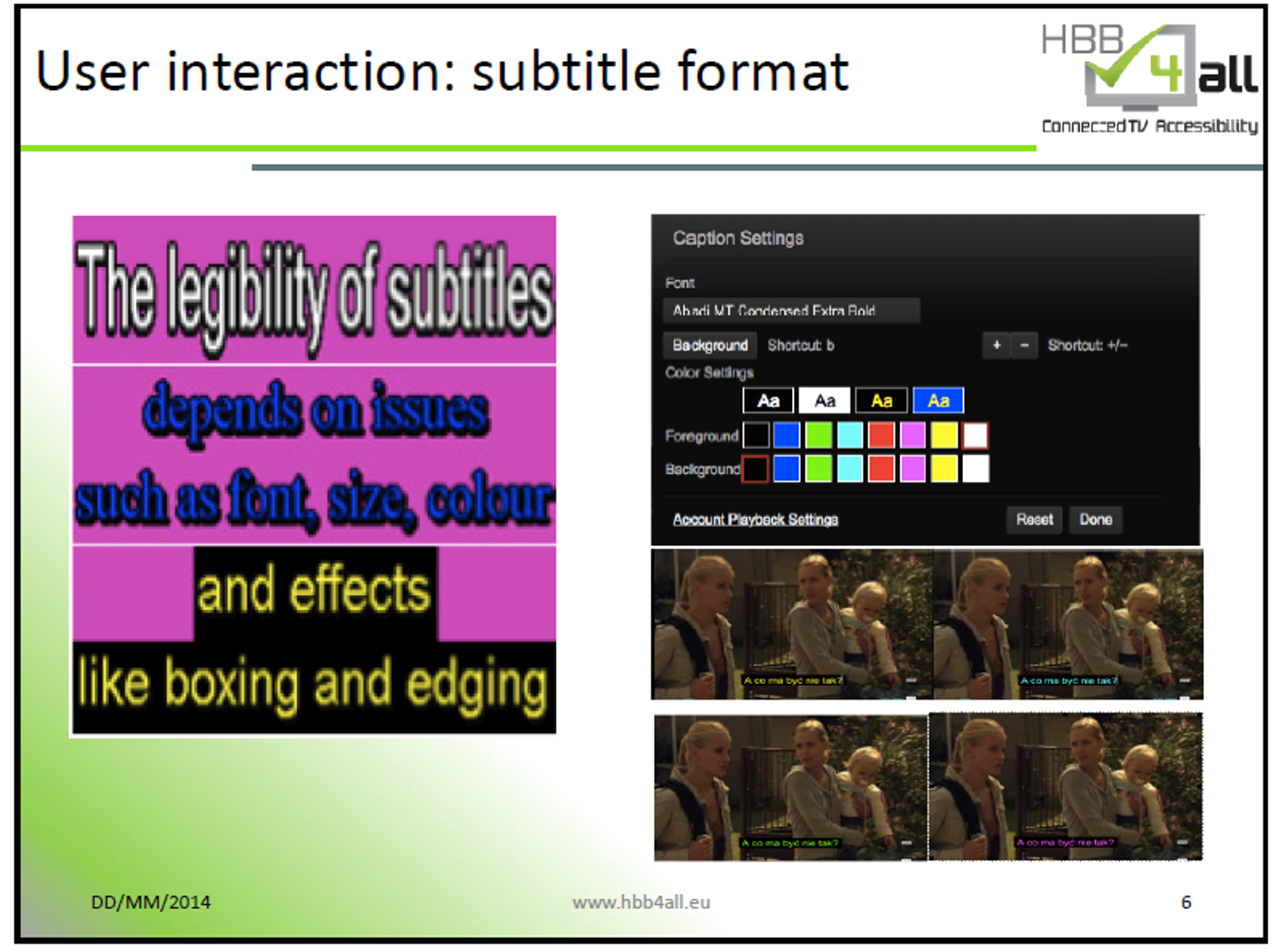Choose red Foreground color swatch

[882, 435]
